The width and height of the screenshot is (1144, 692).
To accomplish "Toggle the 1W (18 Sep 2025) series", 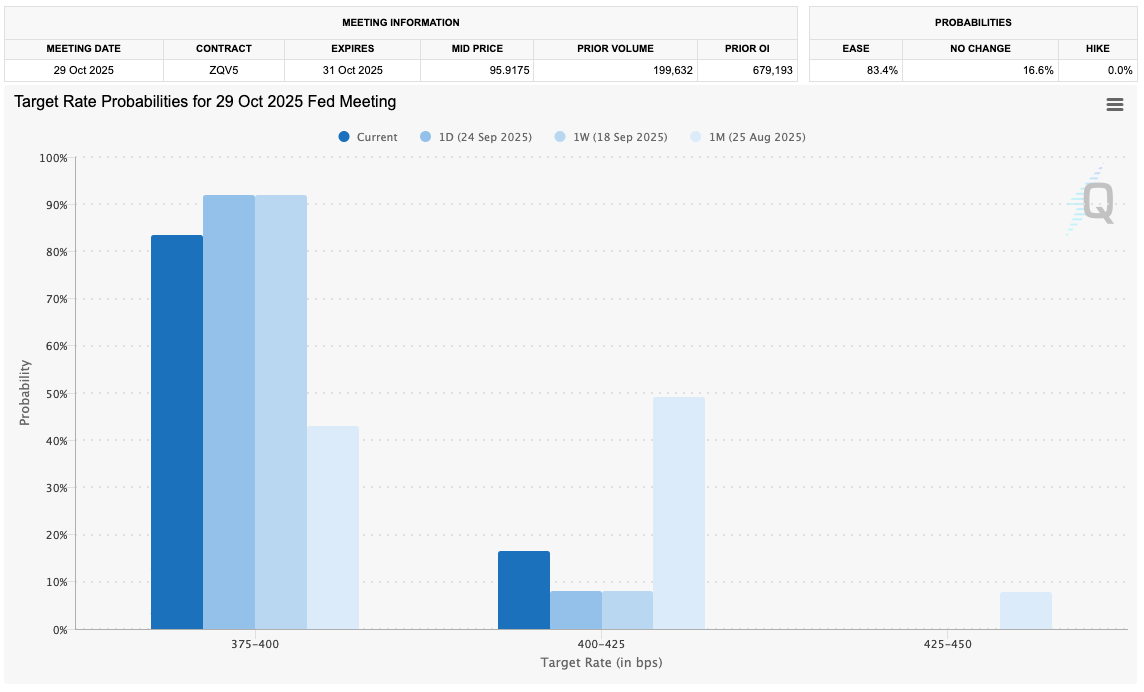I will 620,137.
